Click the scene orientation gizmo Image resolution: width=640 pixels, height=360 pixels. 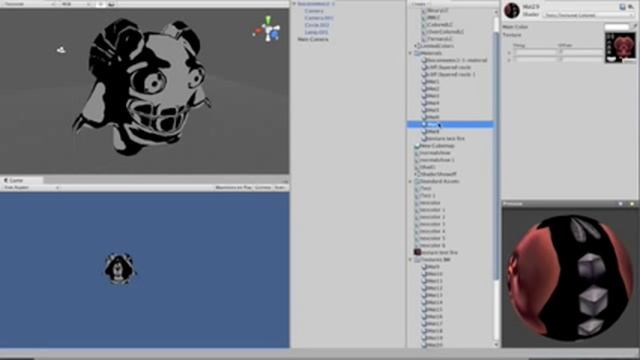pos(267,30)
